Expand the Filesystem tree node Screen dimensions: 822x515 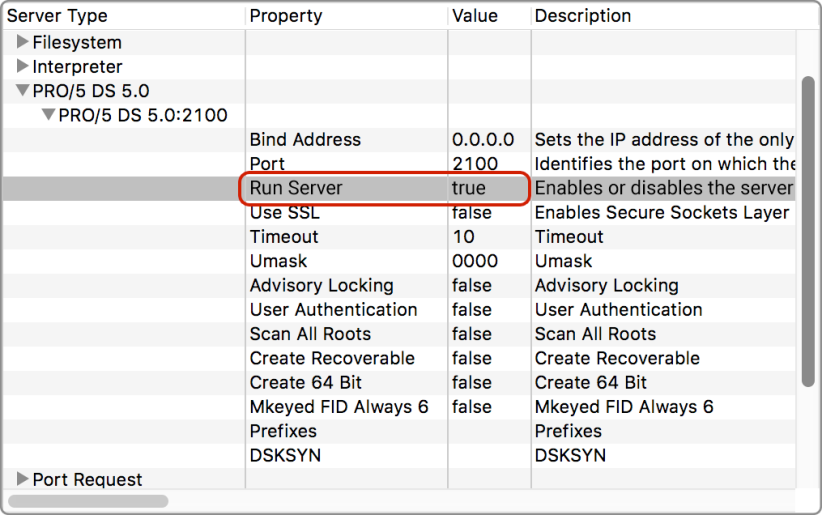22,41
